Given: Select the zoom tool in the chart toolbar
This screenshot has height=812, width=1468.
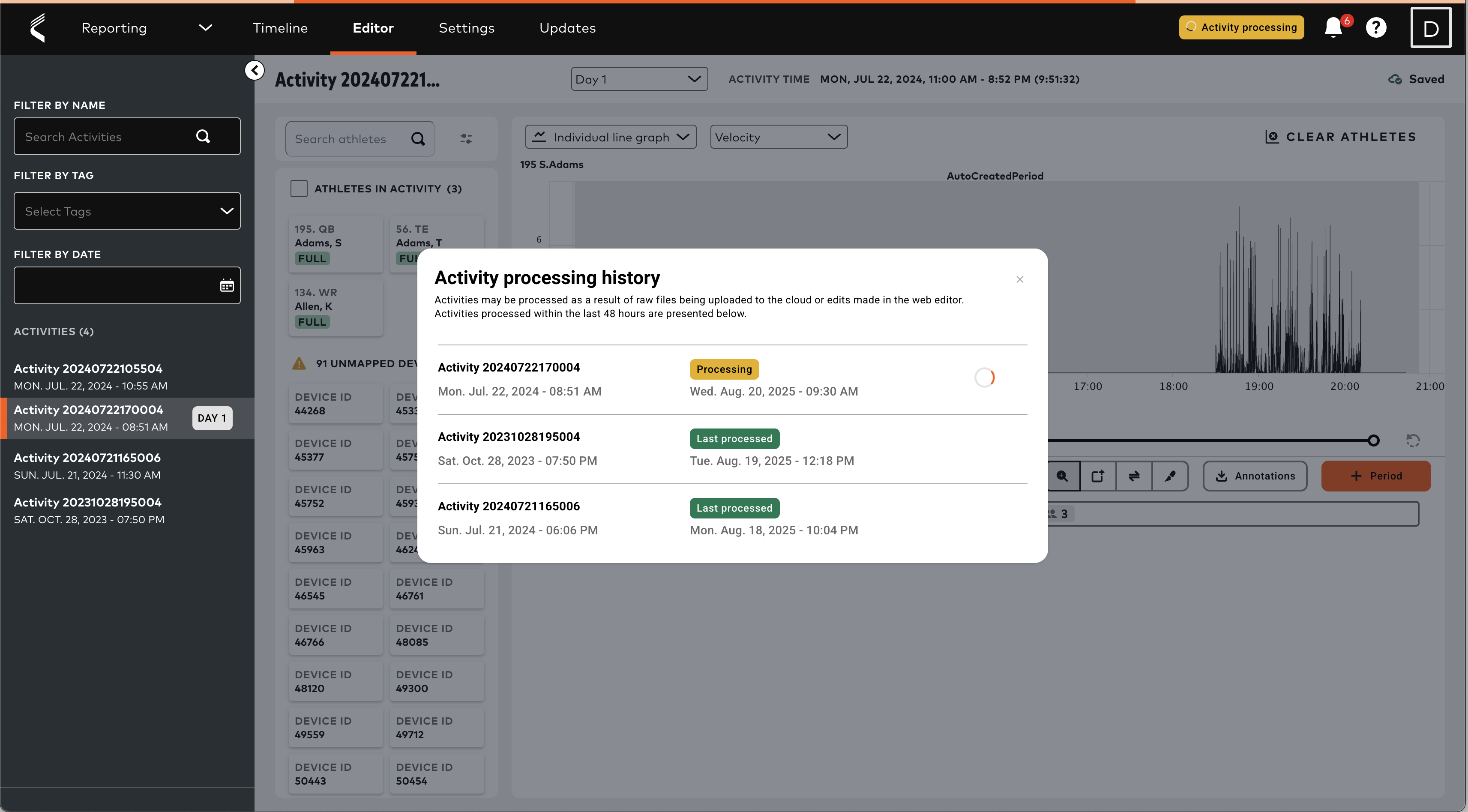Looking at the screenshot, I should (1063, 476).
